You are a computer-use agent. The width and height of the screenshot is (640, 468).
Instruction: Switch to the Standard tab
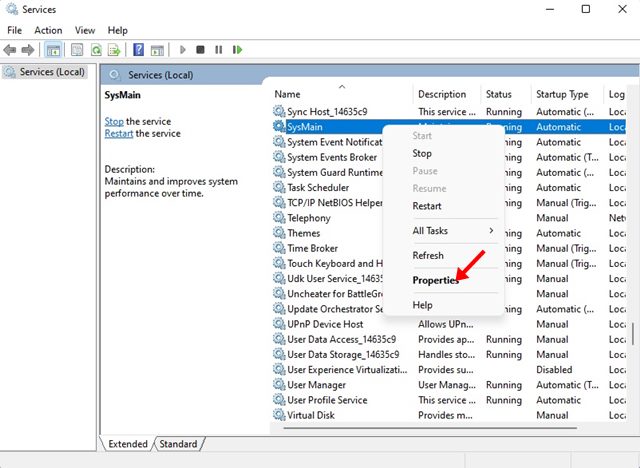(178, 444)
